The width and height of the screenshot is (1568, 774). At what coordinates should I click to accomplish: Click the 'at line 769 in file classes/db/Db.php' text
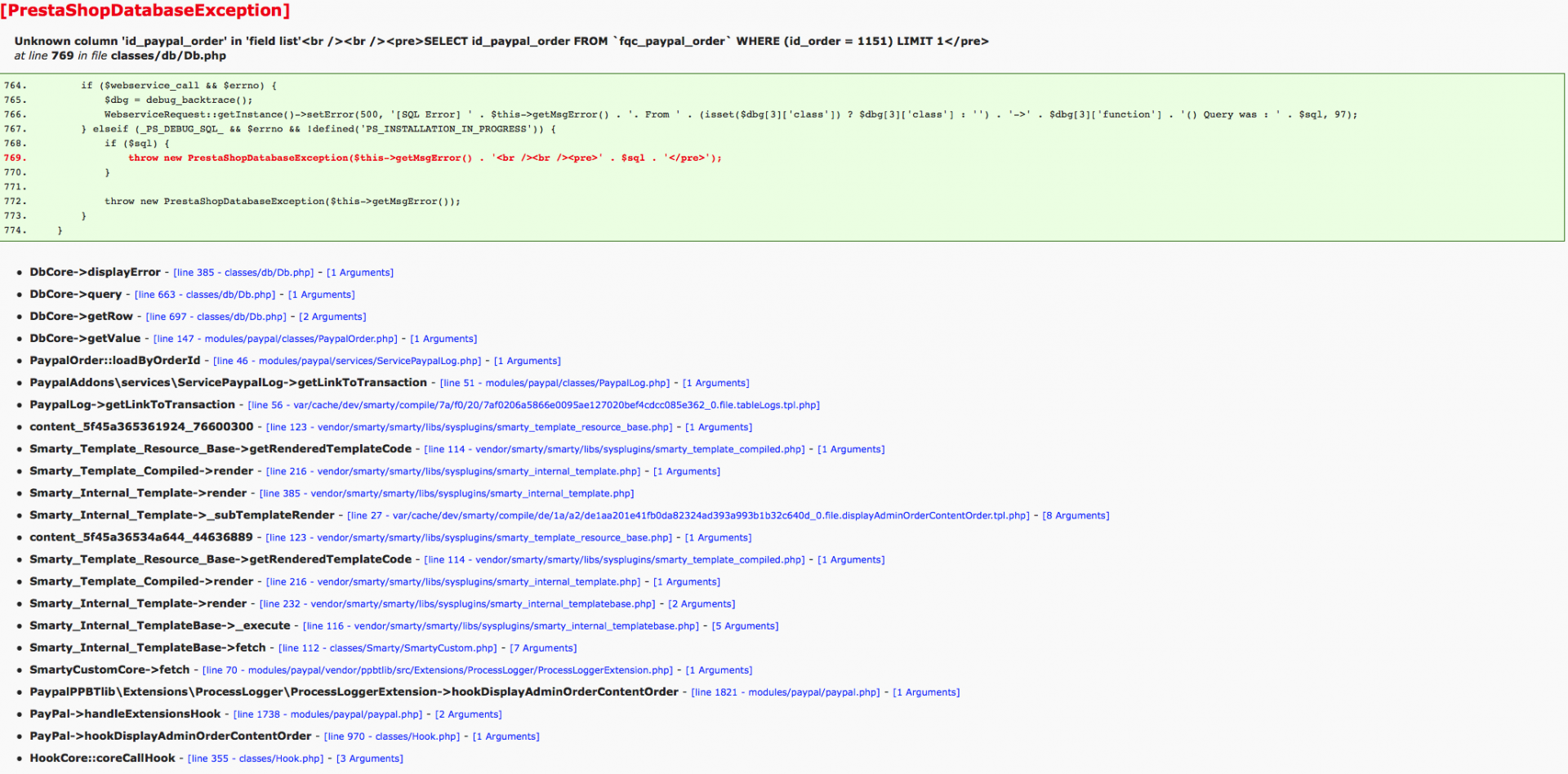coord(120,56)
